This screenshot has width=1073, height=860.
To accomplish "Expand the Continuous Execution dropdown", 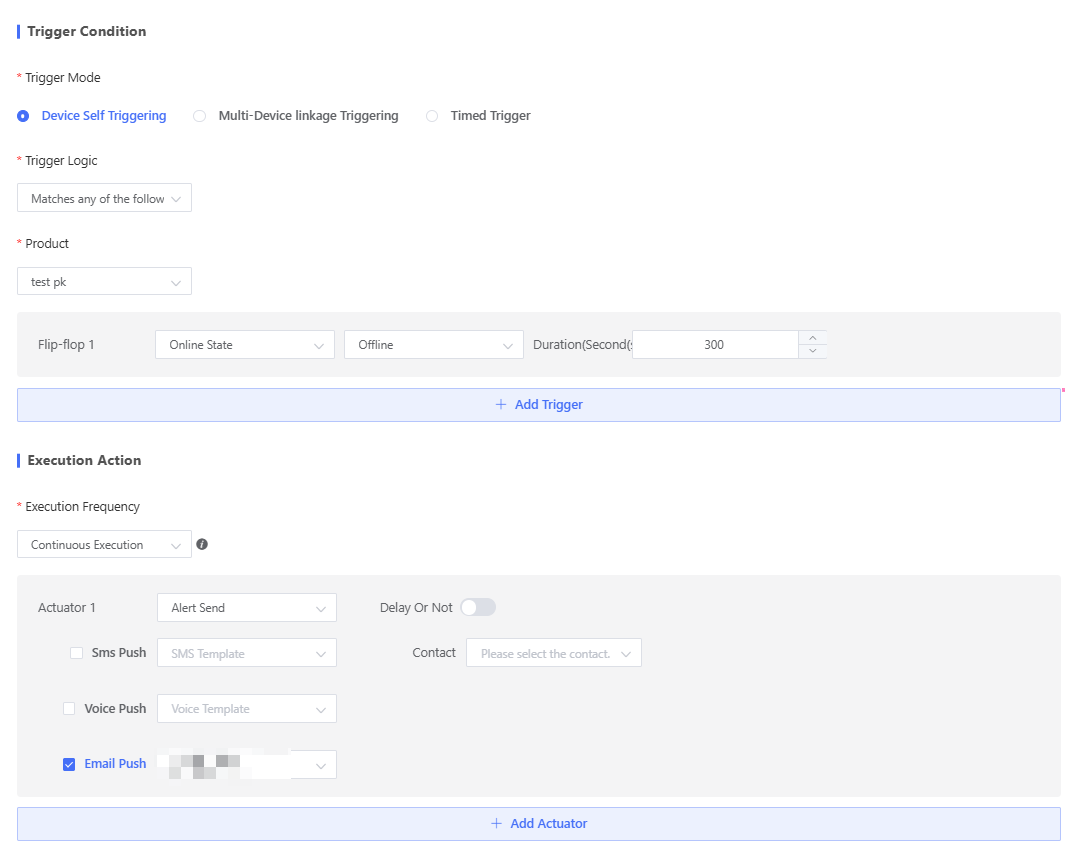I will click(x=104, y=545).
